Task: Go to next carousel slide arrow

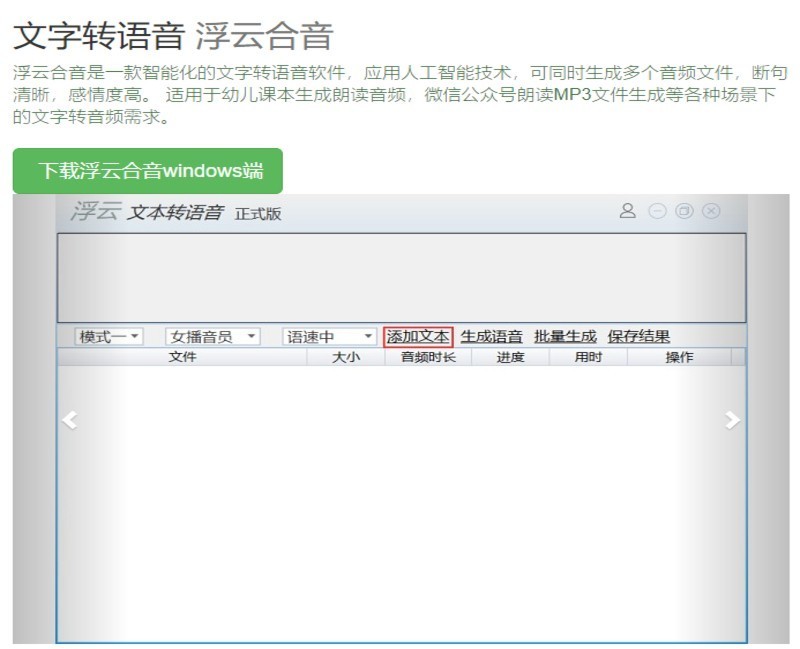Action: coord(732,420)
